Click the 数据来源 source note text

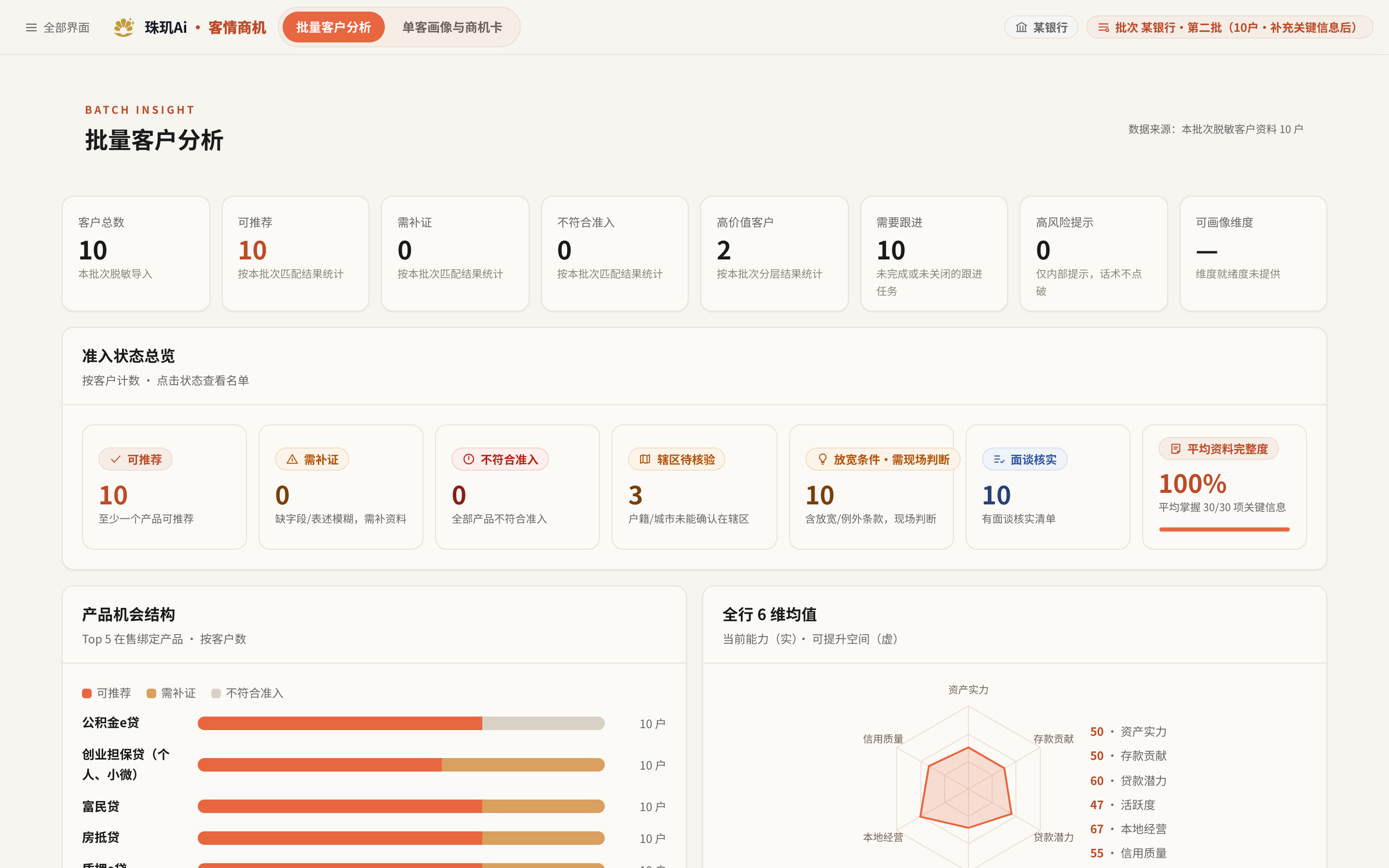click(1216, 129)
